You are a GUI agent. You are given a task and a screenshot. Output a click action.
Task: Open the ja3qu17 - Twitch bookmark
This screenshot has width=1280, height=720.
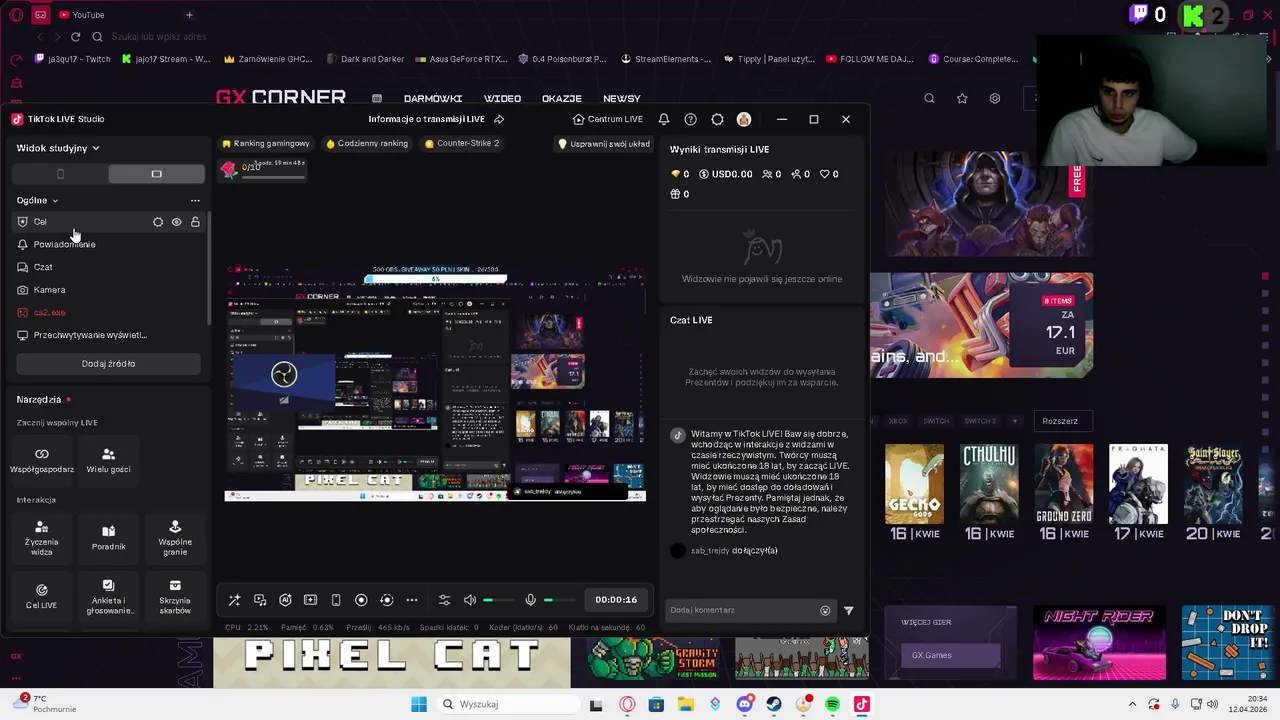tap(73, 59)
